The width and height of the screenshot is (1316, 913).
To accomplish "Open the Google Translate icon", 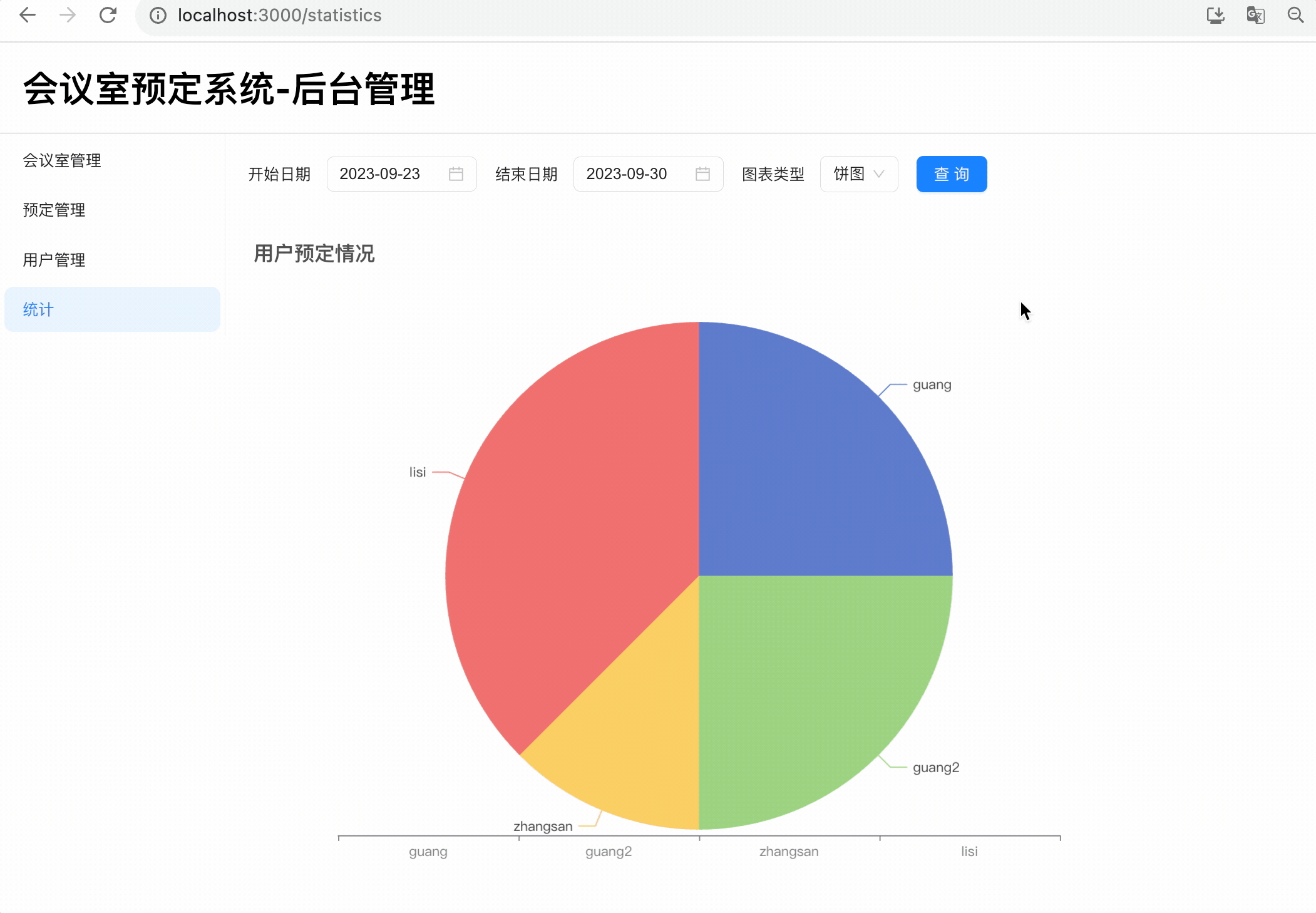I will tap(1255, 15).
